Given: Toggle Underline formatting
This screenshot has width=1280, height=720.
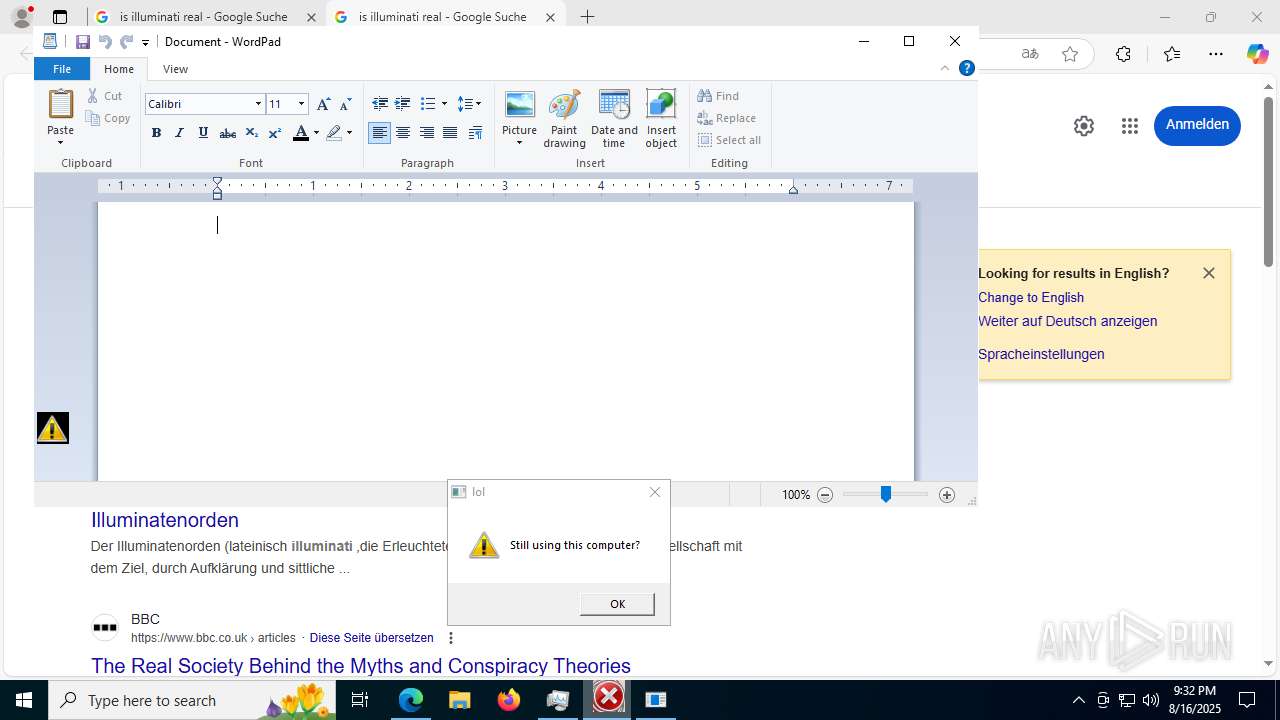Looking at the screenshot, I should (203, 133).
